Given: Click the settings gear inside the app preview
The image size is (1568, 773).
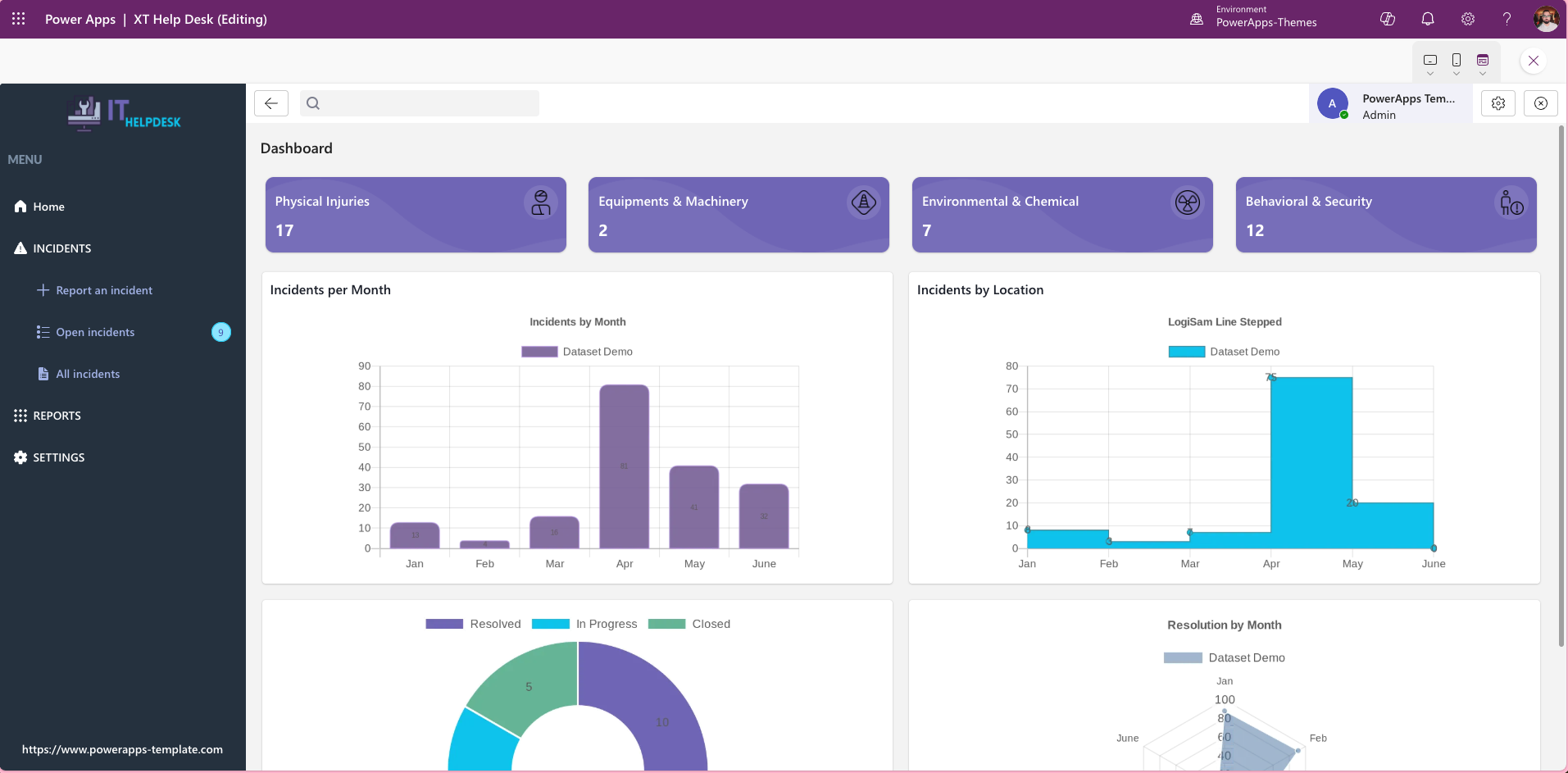Looking at the screenshot, I should point(1498,102).
